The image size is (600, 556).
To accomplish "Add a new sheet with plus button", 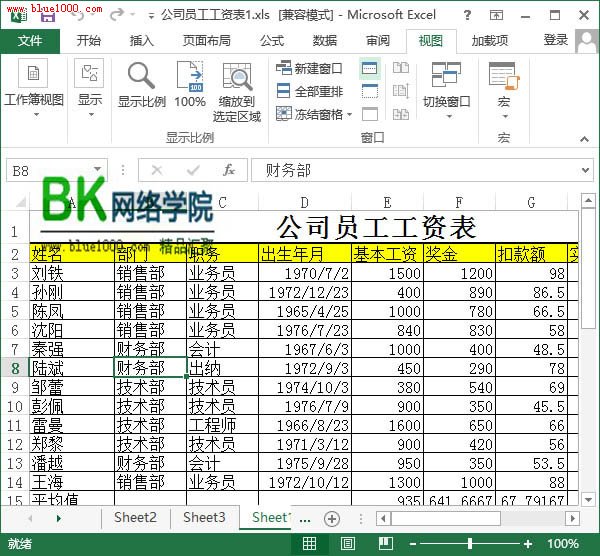I will pos(332,519).
